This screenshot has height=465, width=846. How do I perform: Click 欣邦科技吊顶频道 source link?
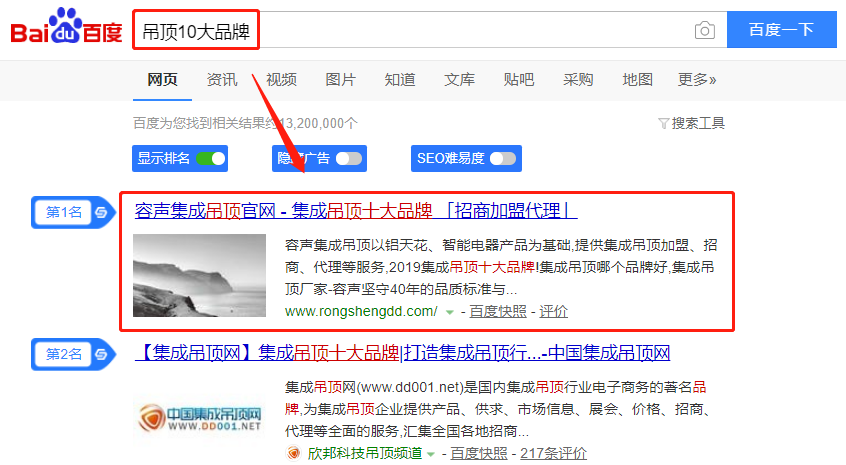(x=365, y=453)
